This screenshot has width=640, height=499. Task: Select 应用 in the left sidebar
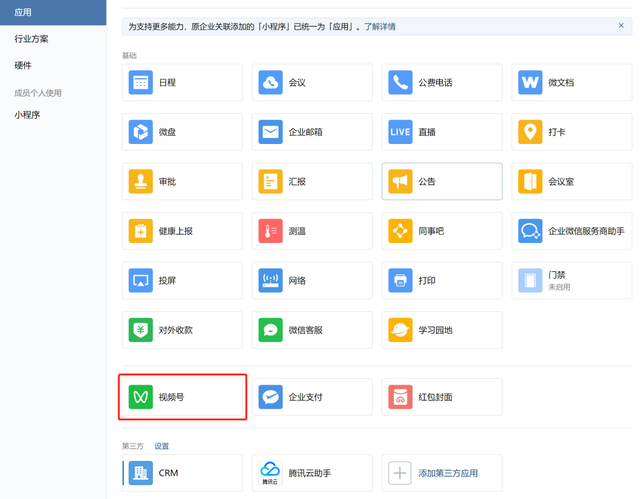[53, 12]
